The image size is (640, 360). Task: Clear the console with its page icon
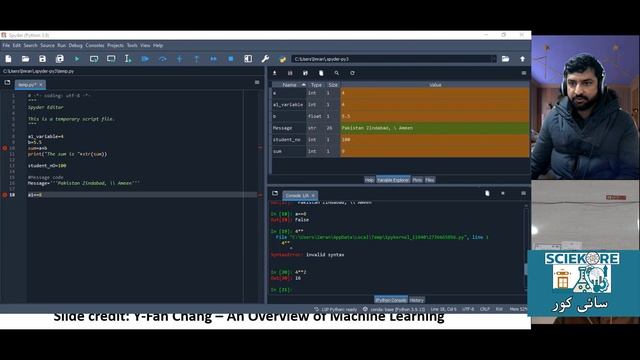[x=487, y=193]
